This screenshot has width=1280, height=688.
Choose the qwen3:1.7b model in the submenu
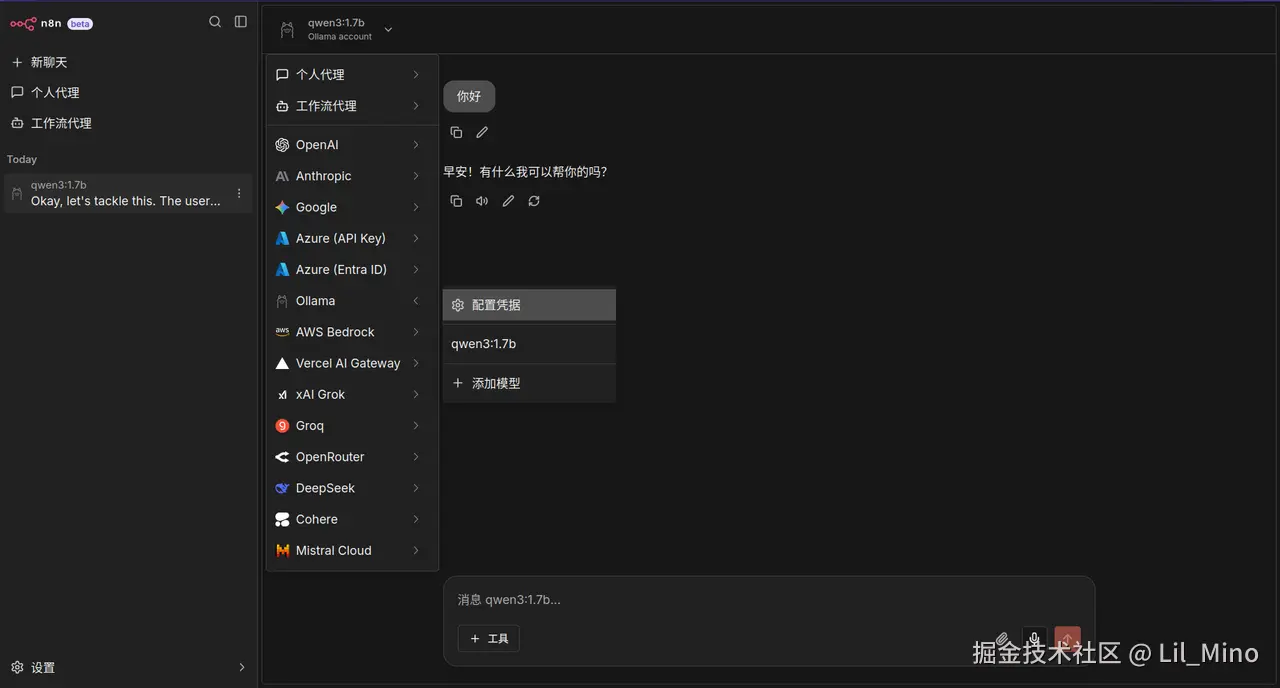pyautogui.click(x=529, y=344)
